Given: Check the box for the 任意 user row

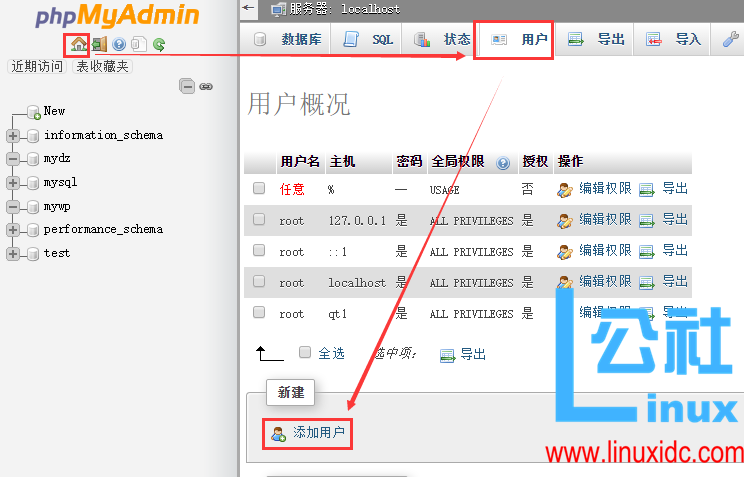Looking at the screenshot, I should [x=259, y=188].
